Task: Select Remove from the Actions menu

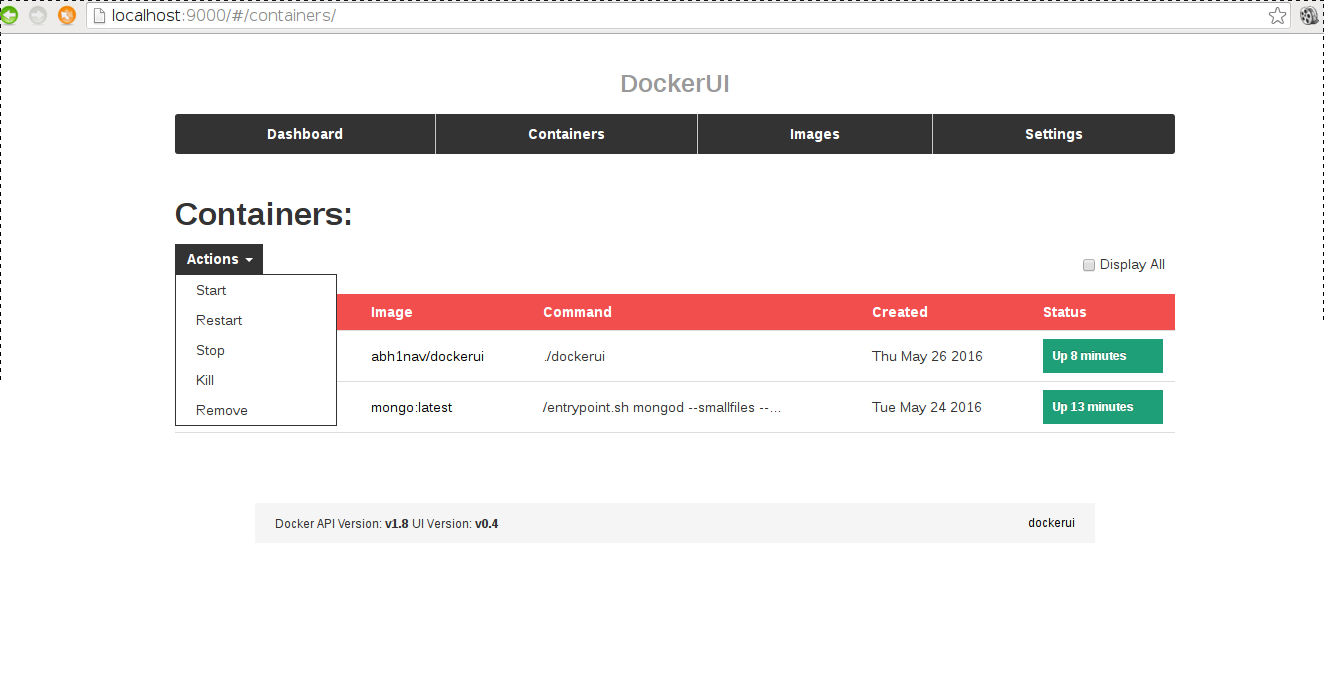Action: (222, 410)
